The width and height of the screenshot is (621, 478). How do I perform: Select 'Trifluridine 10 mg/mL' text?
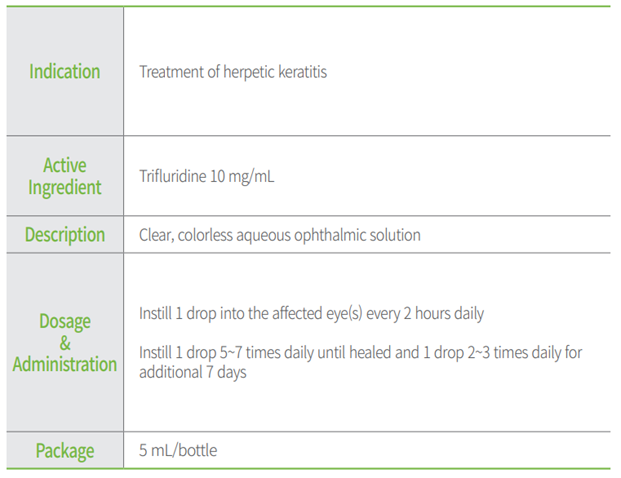coord(206,177)
